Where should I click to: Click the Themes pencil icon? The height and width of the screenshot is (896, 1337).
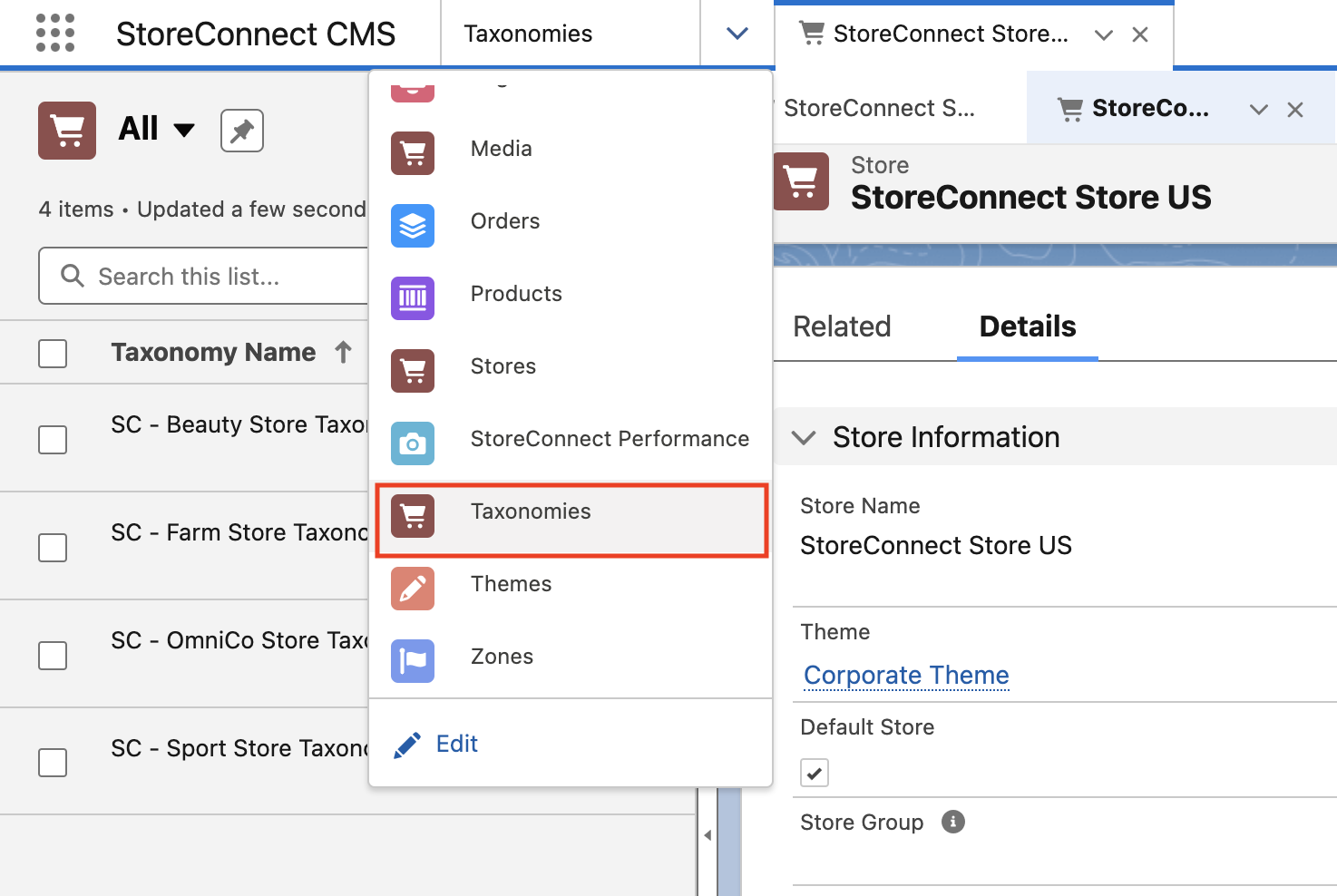point(413,589)
